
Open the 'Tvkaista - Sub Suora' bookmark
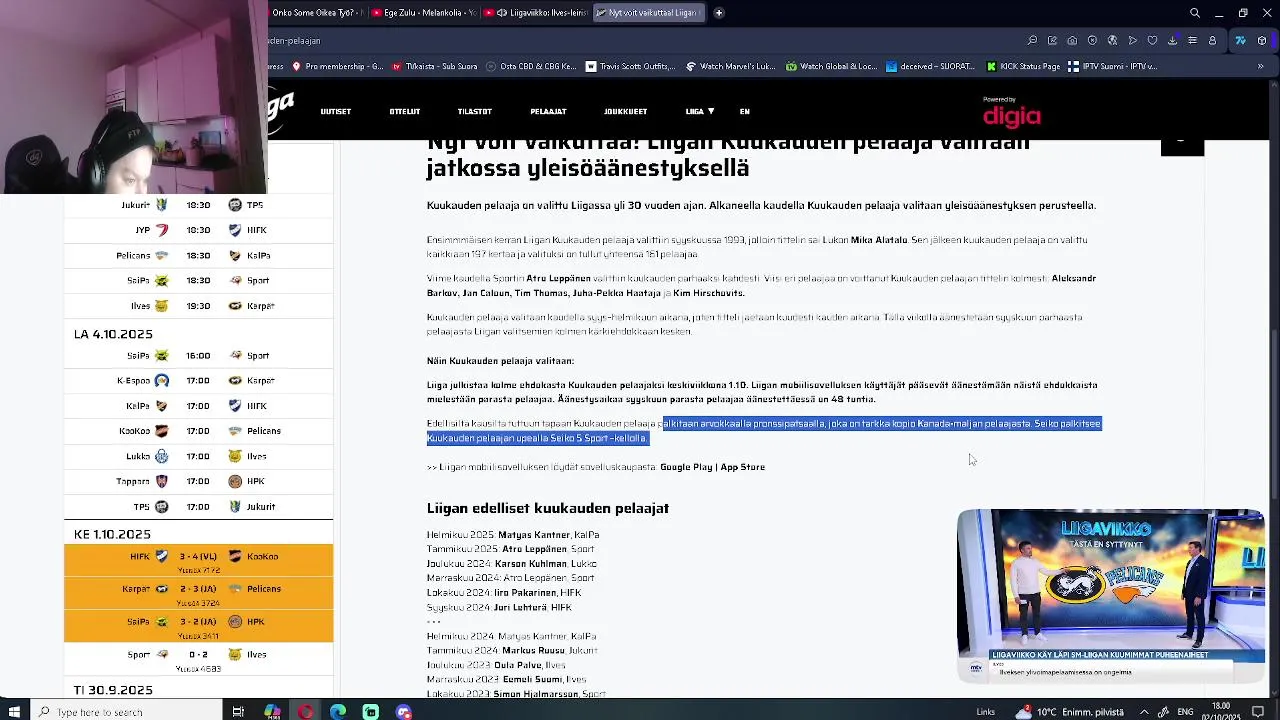click(x=434, y=67)
